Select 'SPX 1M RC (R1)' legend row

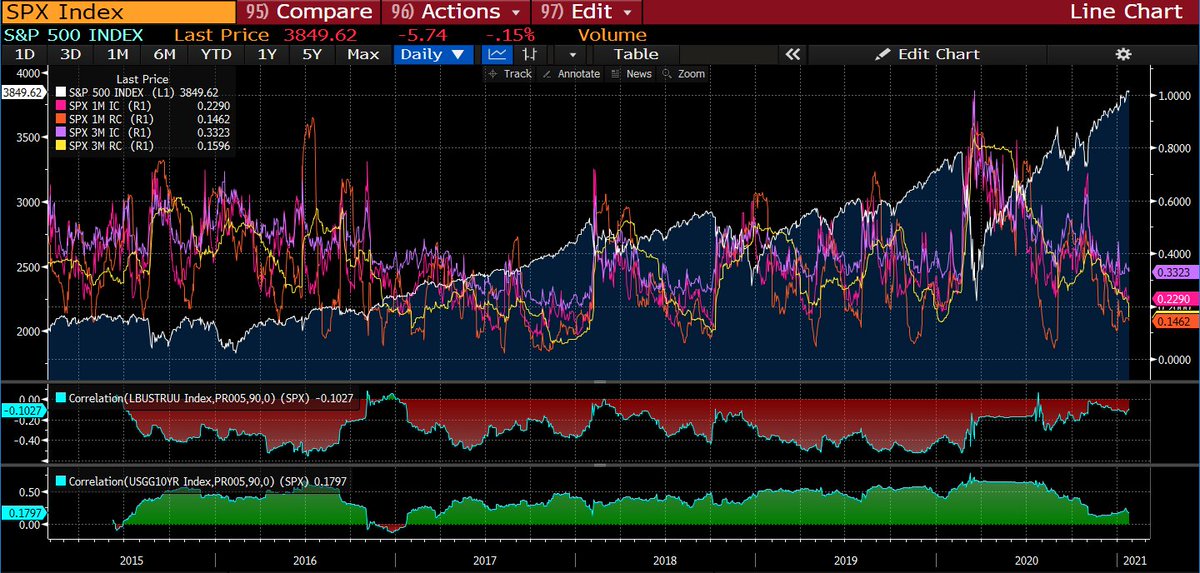(x=142, y=118)
